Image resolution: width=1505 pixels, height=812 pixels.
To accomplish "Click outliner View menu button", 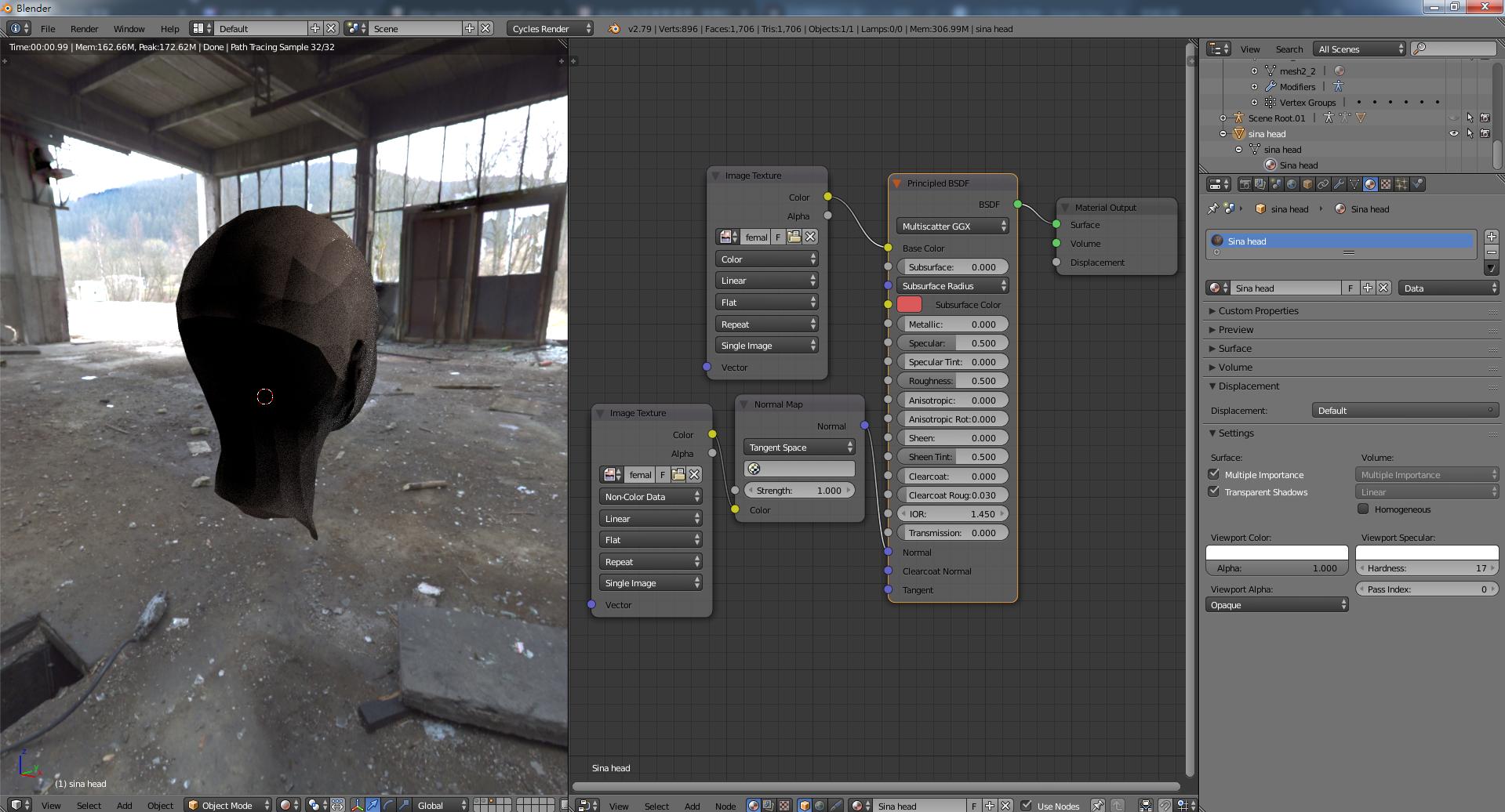I will (1250, 49).
